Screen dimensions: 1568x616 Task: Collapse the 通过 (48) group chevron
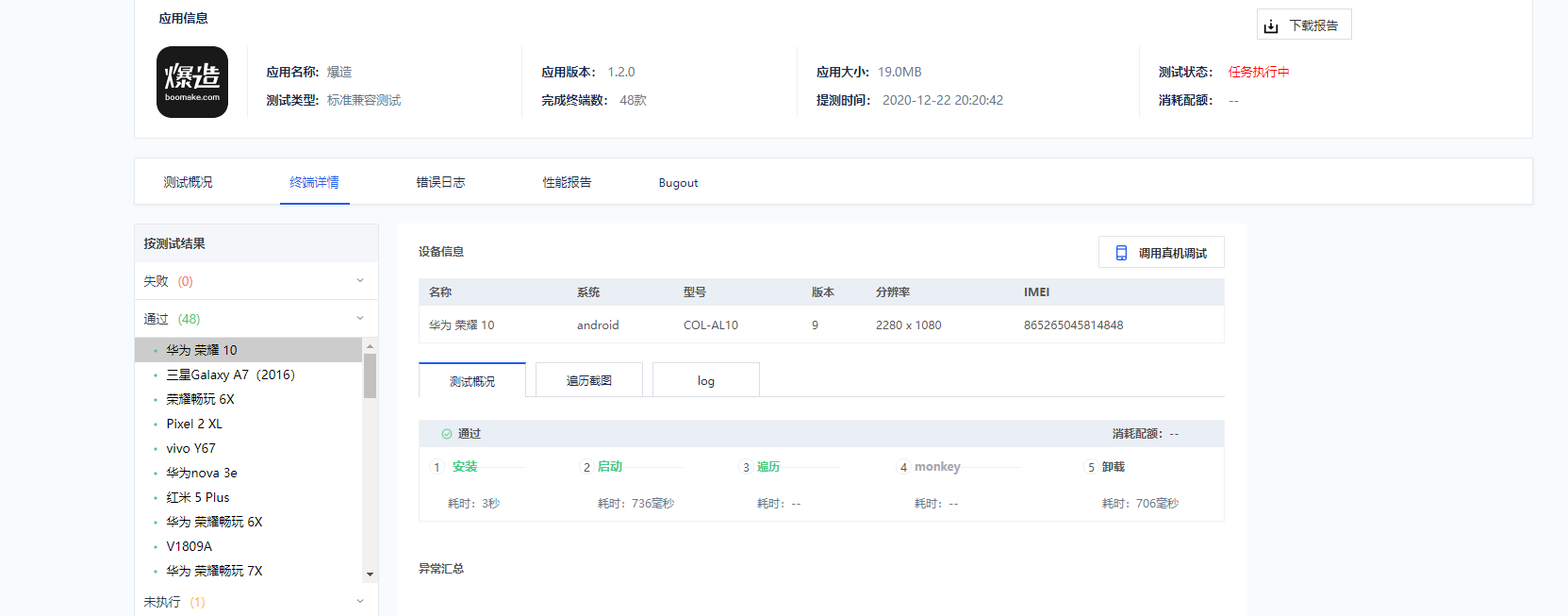coord(360,318)
